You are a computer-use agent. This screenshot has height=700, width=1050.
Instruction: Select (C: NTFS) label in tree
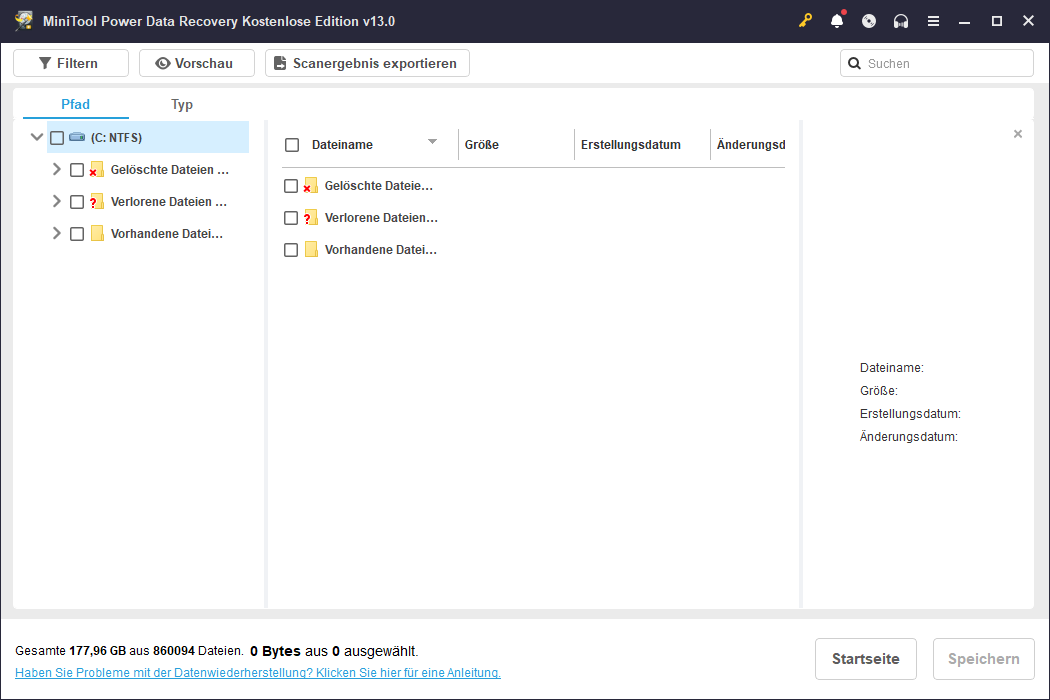coord(117,138)
